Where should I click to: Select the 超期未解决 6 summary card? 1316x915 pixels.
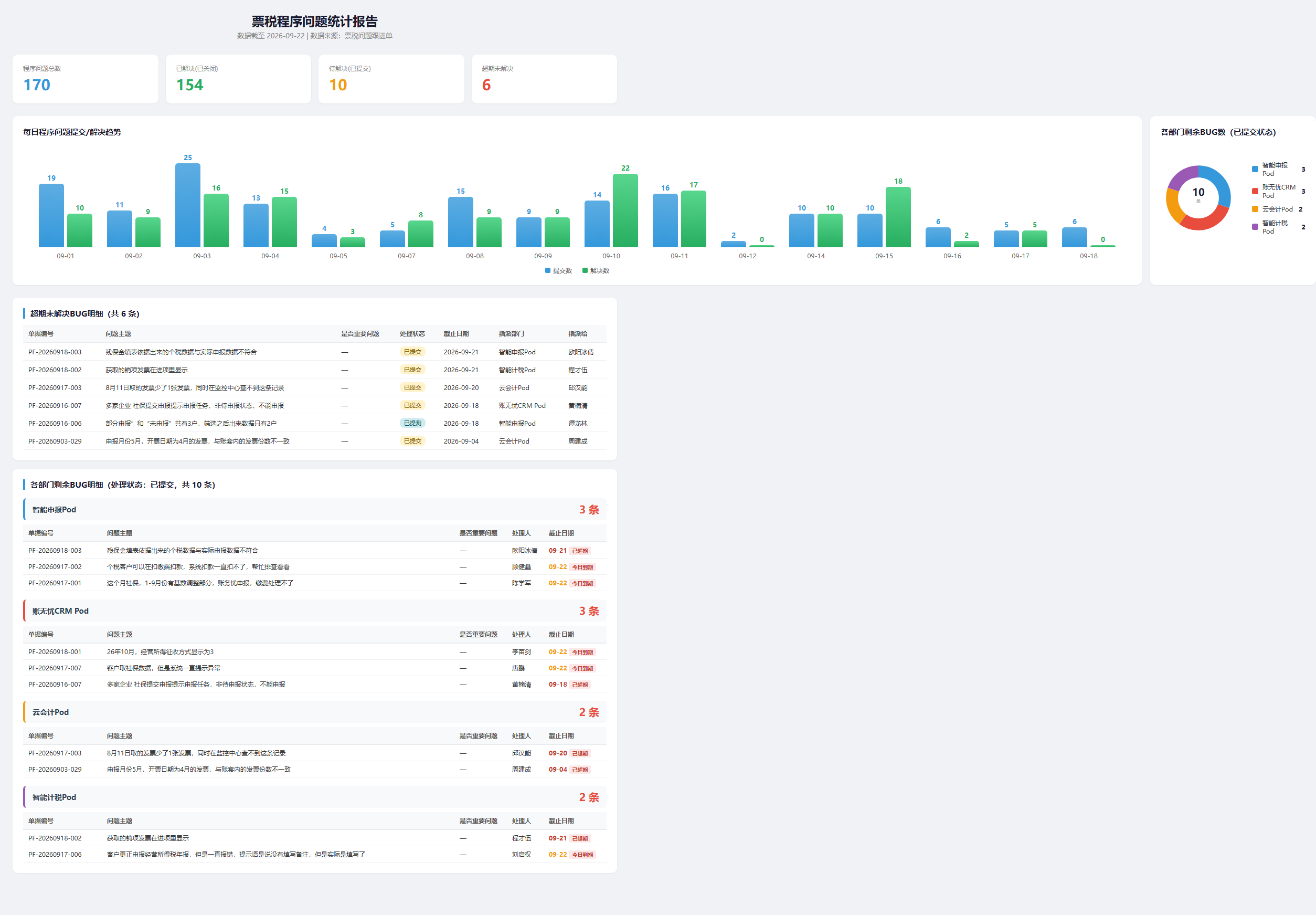click(544, 79)
